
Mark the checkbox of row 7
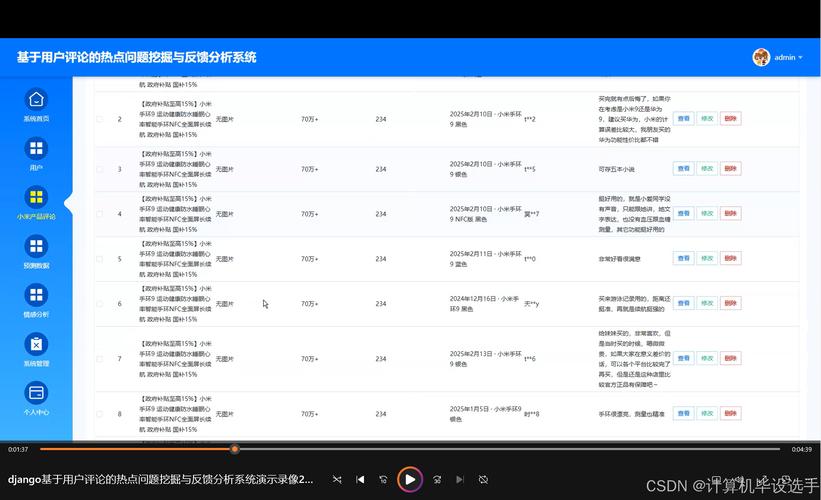99,359
